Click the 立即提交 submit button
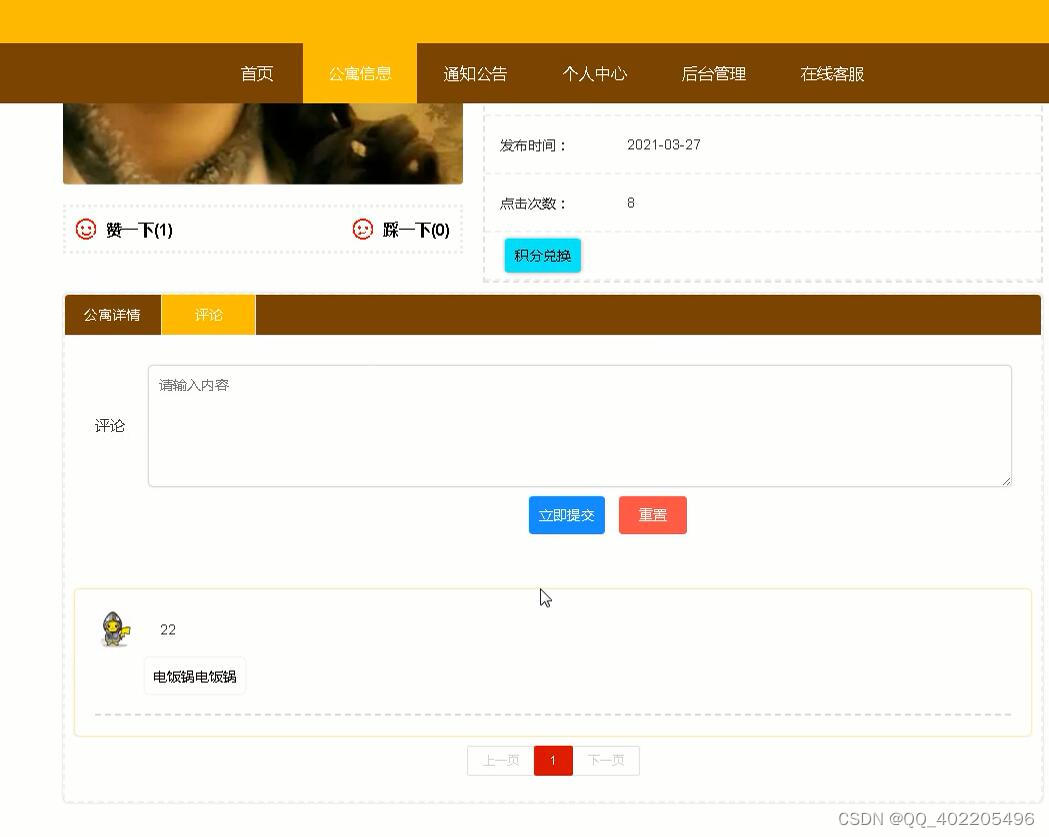The width and height of the screenshot is (1049, 837). click(x=566, y=515)
